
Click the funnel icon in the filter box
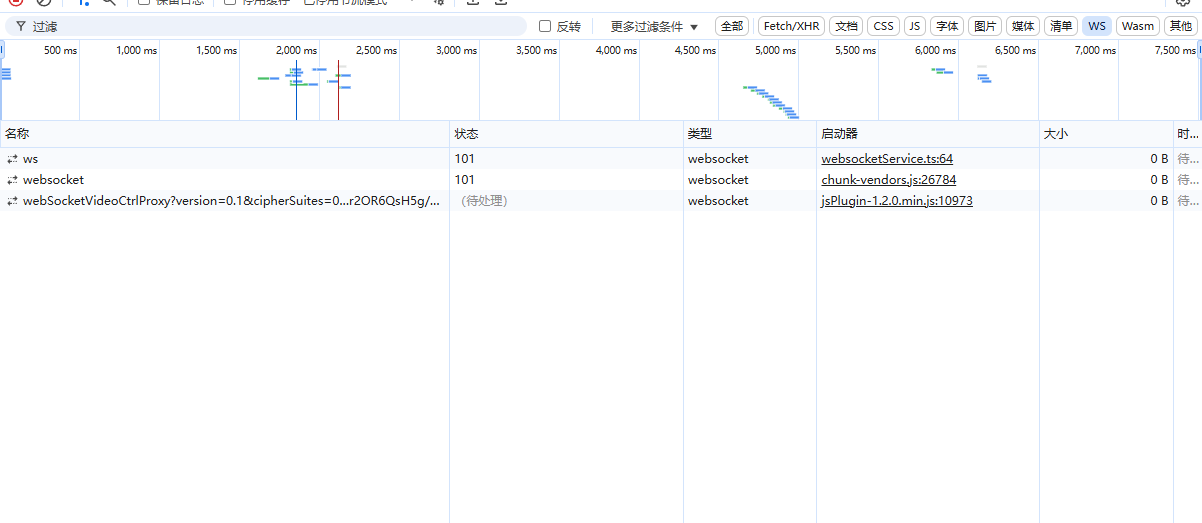pyautogui.click(x=21, y=27)
